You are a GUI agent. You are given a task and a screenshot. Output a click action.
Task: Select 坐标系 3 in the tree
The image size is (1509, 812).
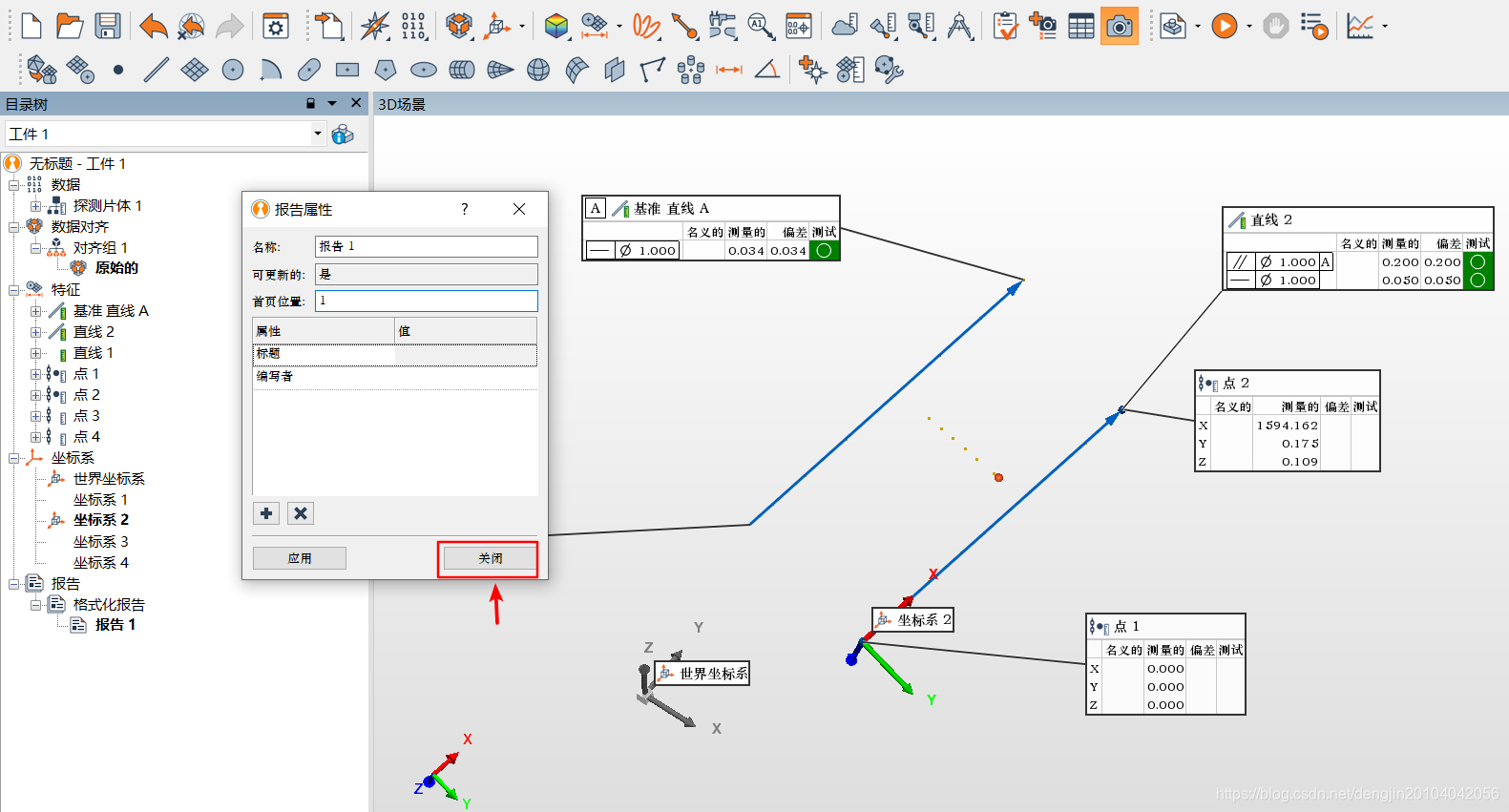point(100,541)
